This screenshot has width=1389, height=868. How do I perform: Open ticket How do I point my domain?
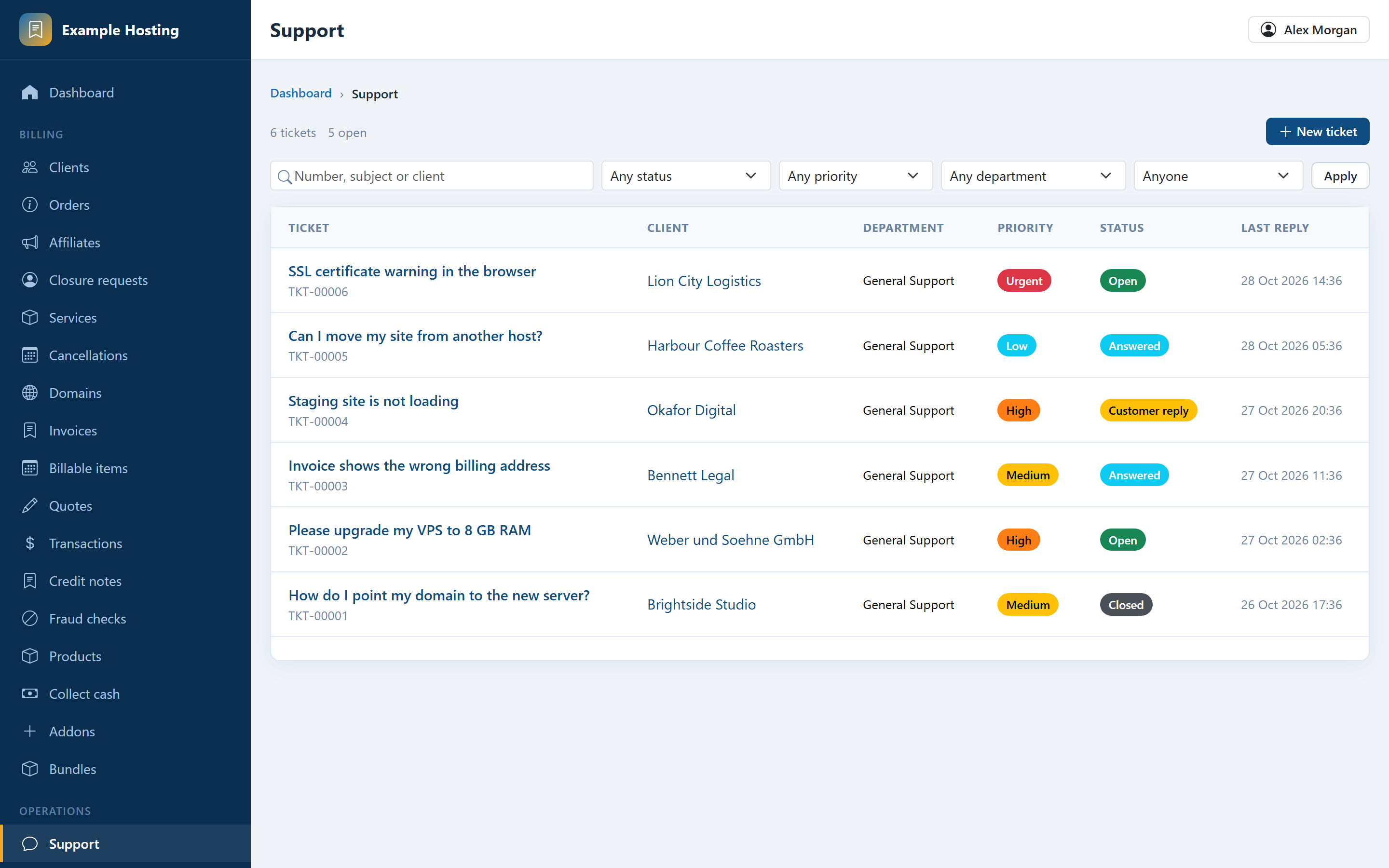coord(439,596)
